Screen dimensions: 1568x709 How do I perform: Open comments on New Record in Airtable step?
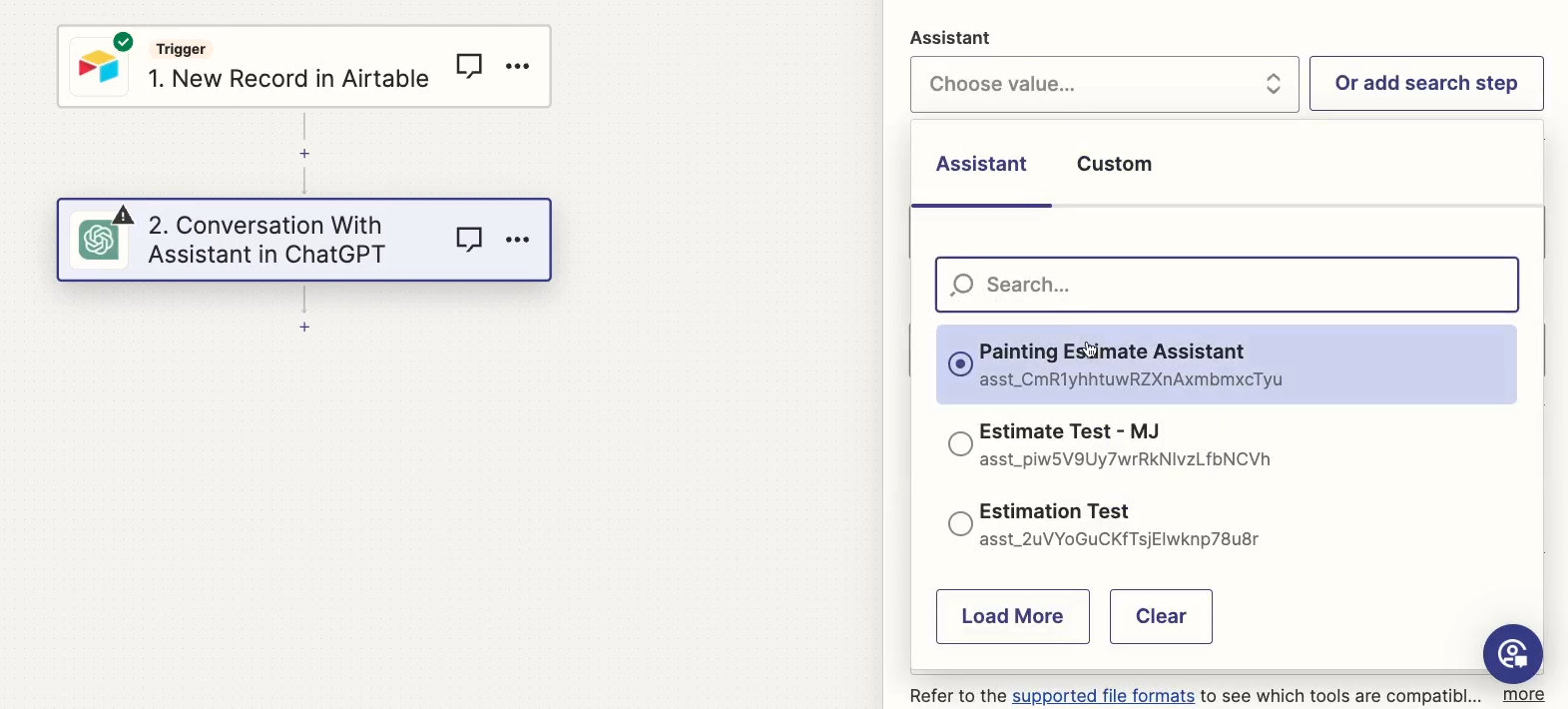point(469,66)
